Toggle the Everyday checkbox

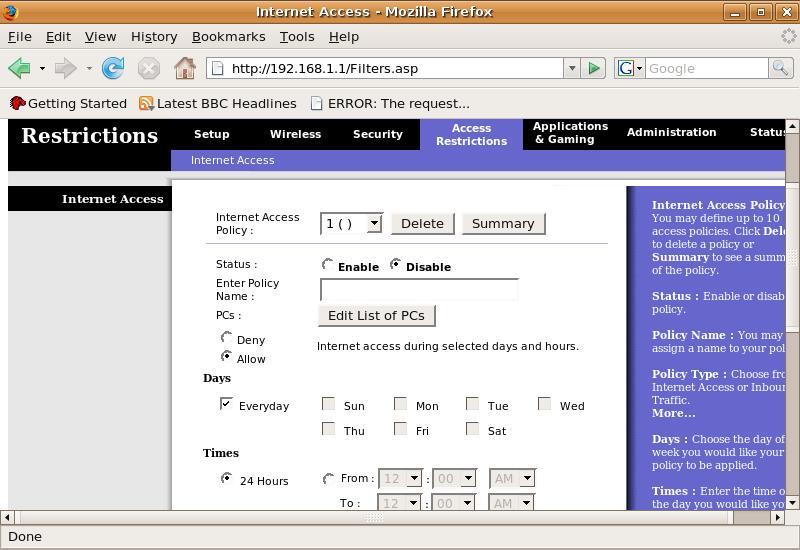click(226, 404)
